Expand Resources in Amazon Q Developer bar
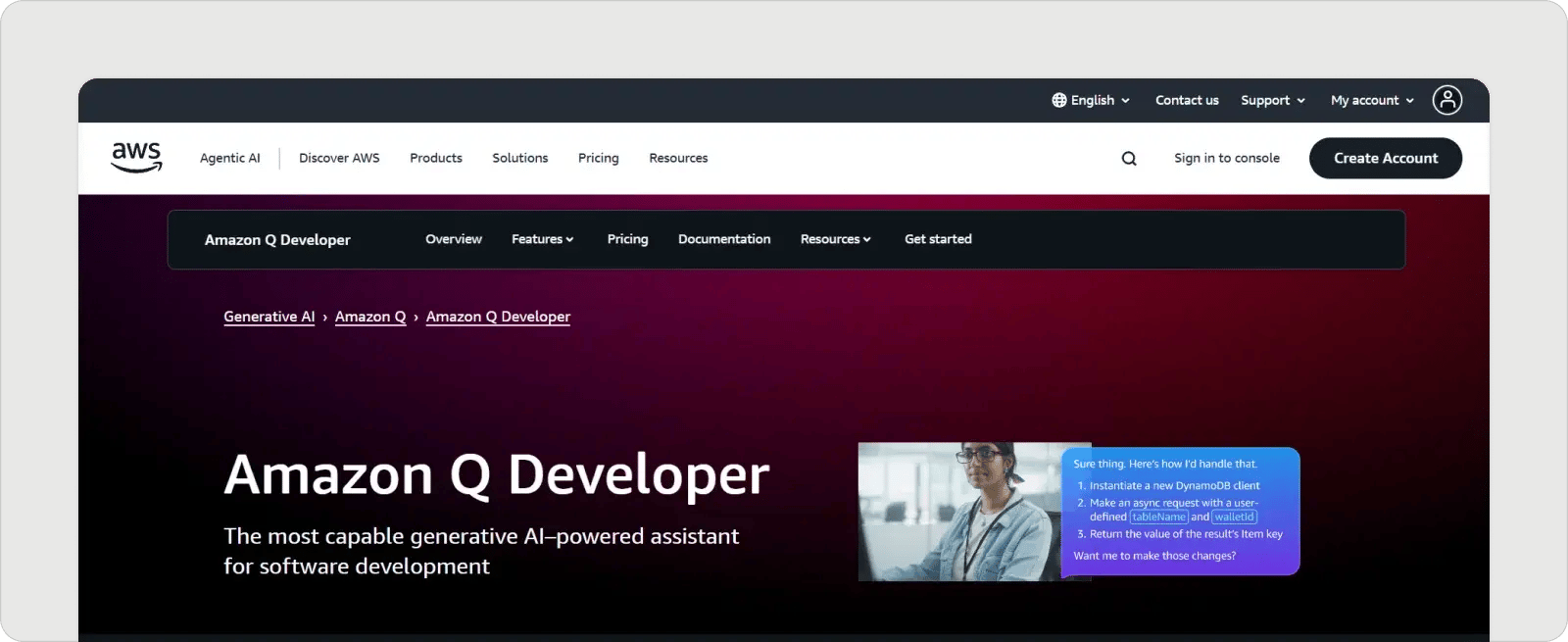The width and height of the screenshot is (1568, 642). point(835,239)
